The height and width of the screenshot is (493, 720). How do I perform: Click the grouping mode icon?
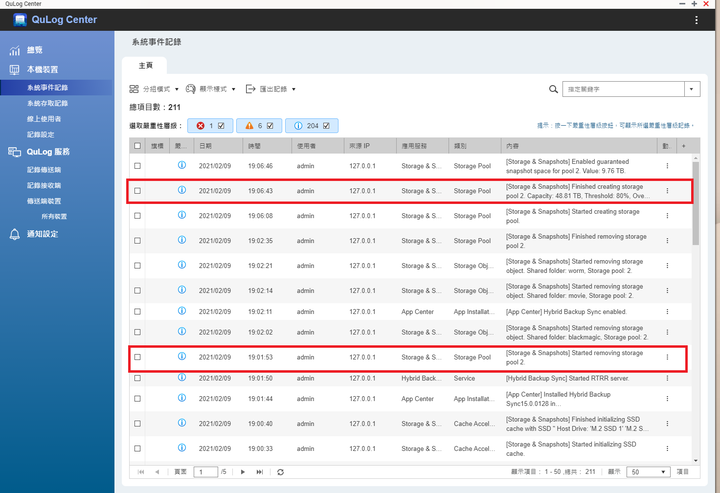134,89
